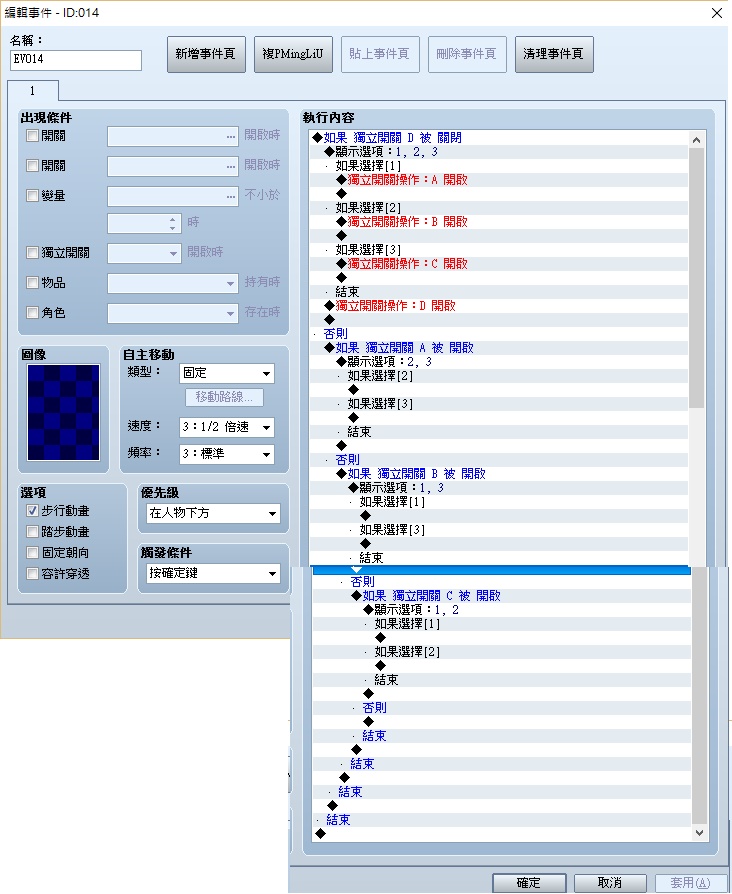Check the 踏步動畫 option
The image size is (732, 894).
point(32,532)
